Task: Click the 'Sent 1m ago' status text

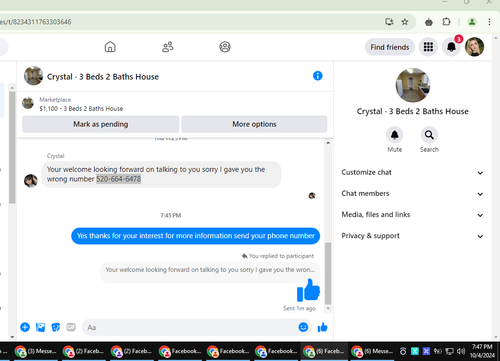Action: (299, 308)
